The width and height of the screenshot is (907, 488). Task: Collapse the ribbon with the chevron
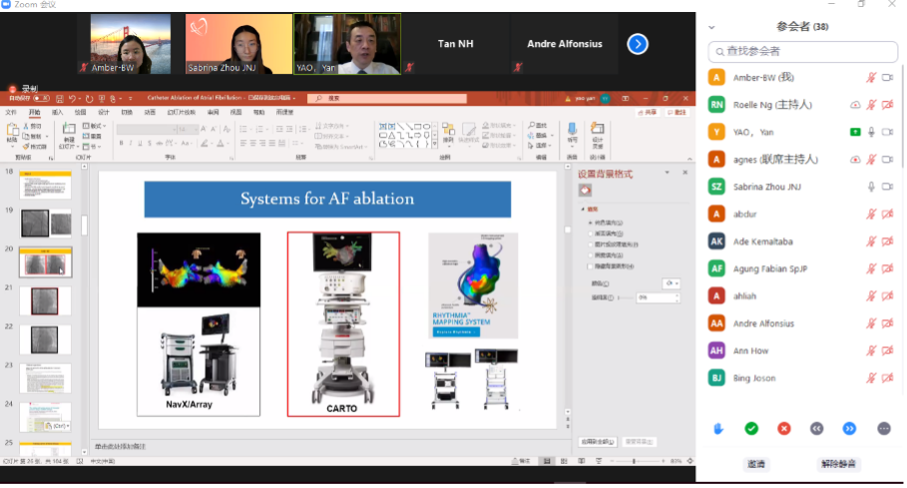click(689, 159)
